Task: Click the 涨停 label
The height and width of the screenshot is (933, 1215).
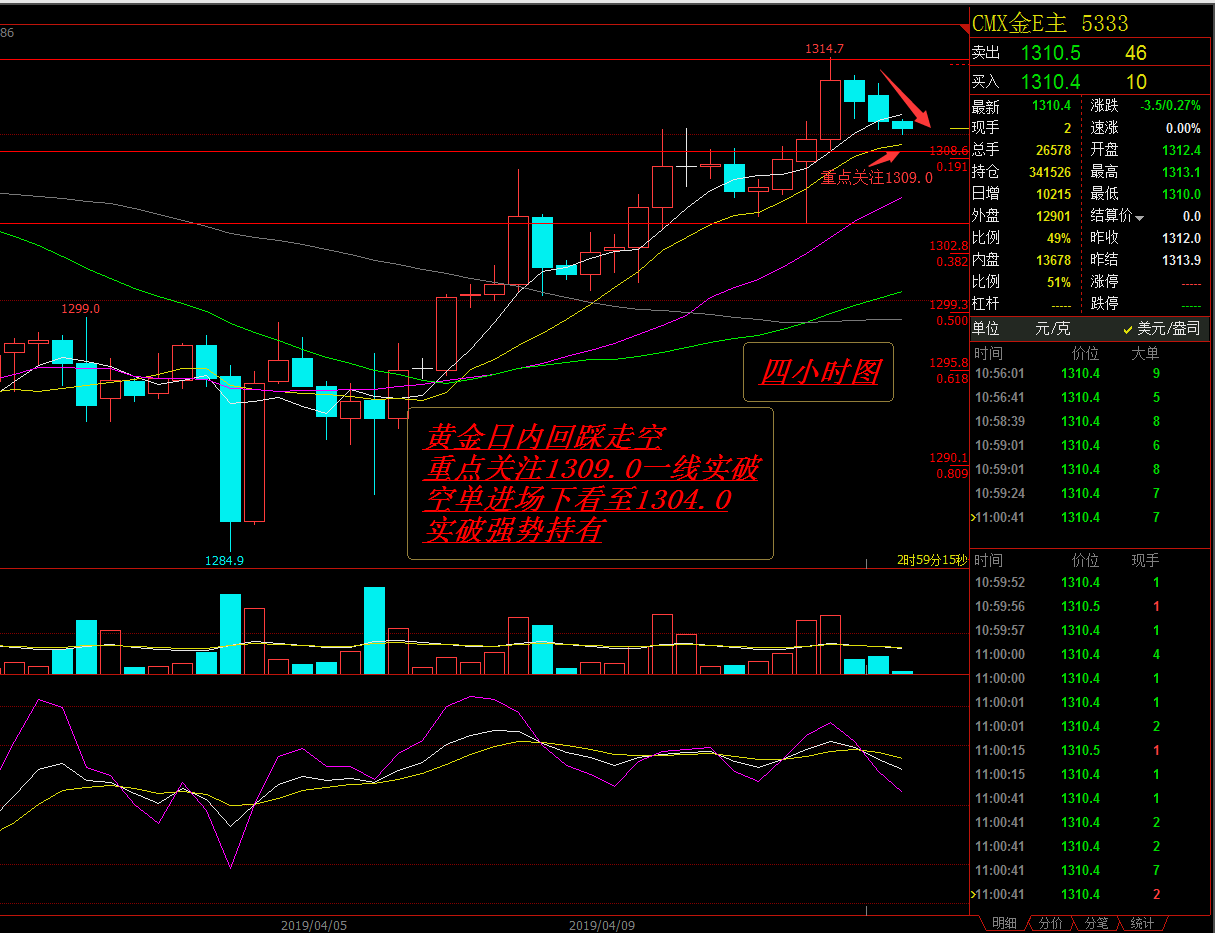Action: click(1105, 282)
